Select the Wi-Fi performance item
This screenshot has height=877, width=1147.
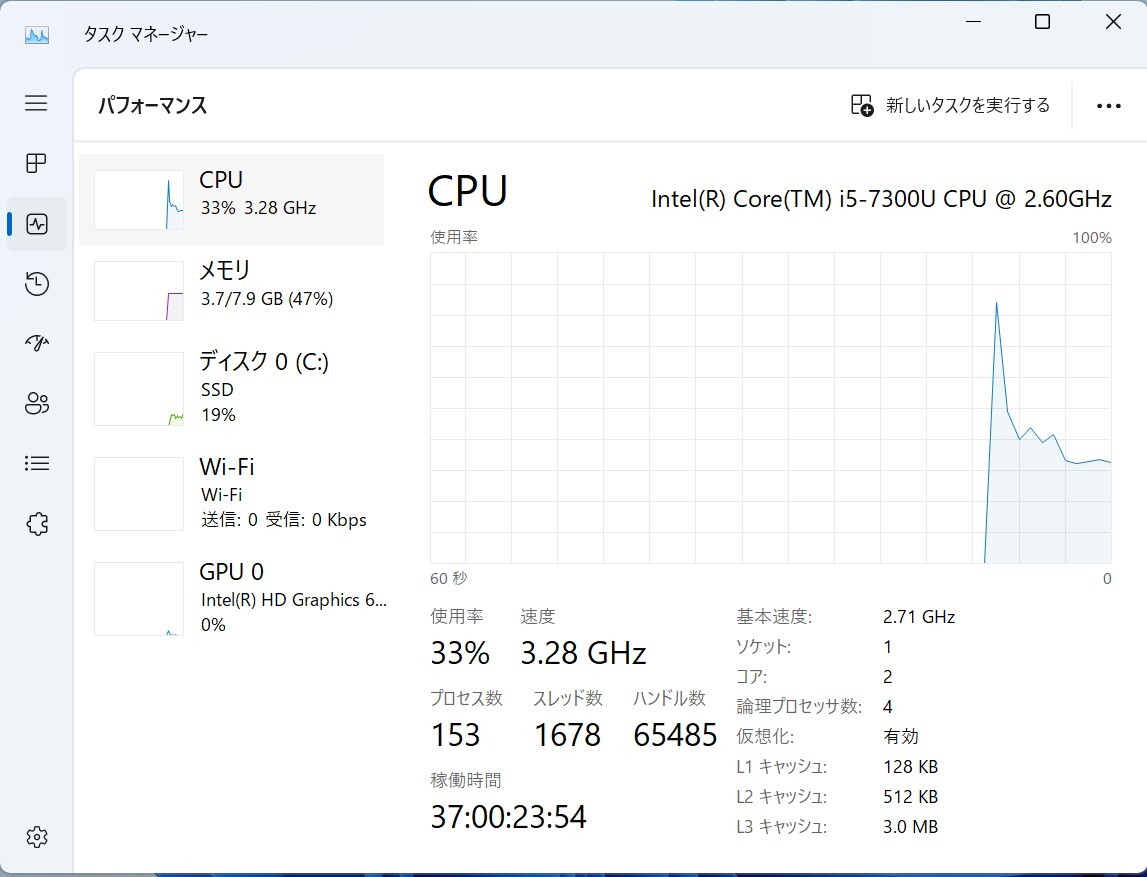pos(231,493)
